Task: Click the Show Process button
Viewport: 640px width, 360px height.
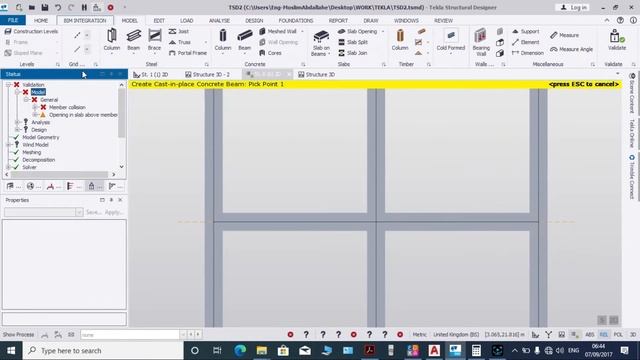Action: pyautogui.click(x=18, y=334)
